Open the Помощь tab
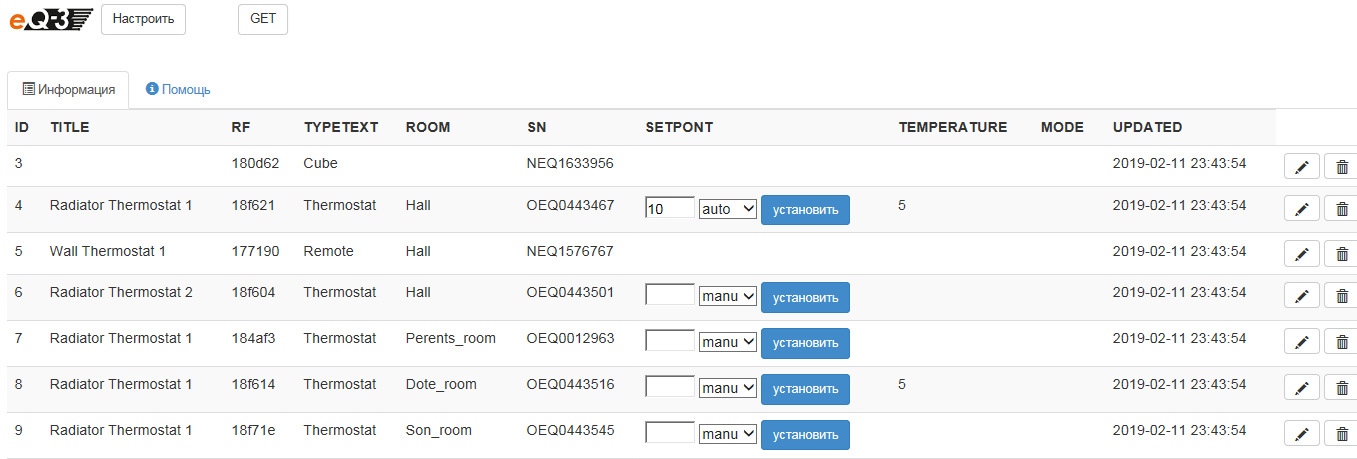 coord(178,90)
